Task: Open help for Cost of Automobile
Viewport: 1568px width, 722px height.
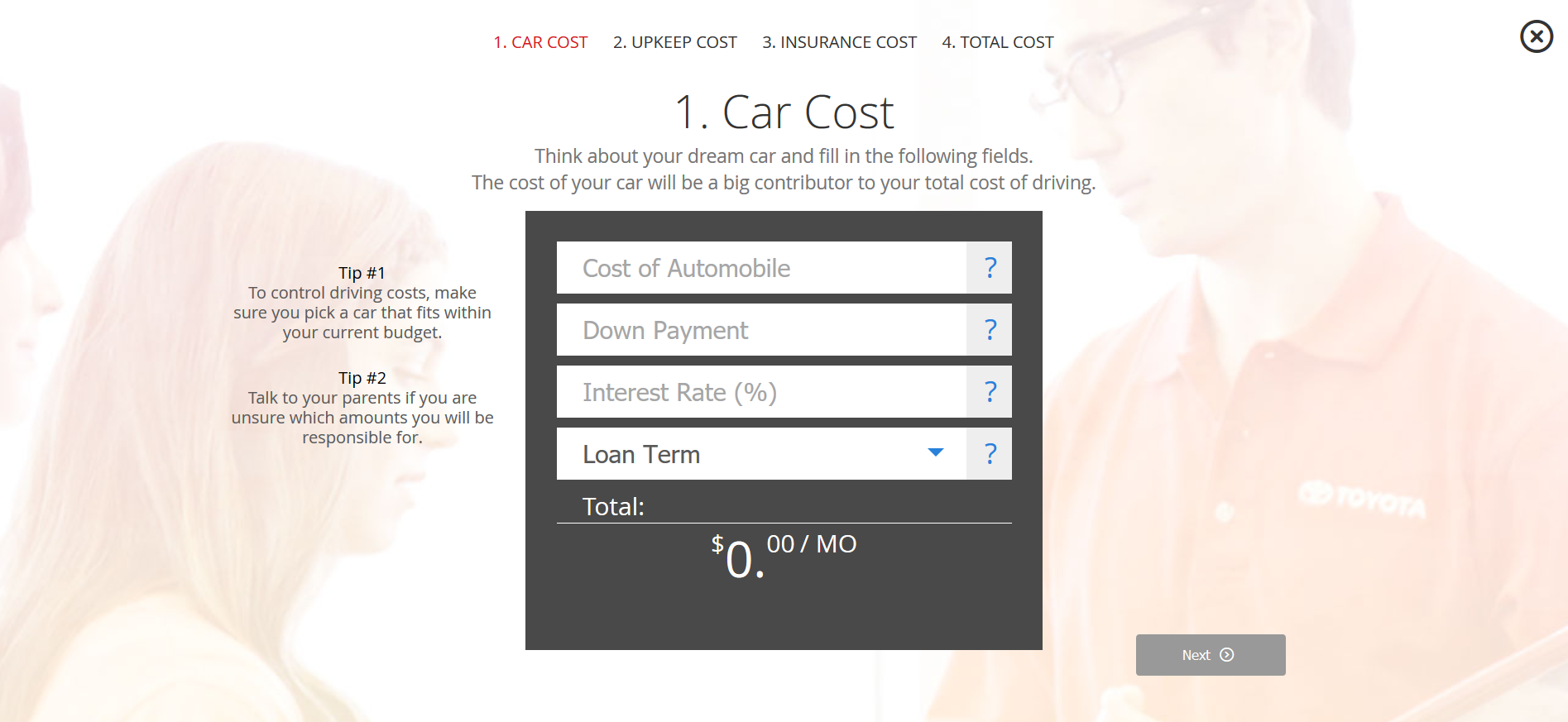Action: coord(990,267)
